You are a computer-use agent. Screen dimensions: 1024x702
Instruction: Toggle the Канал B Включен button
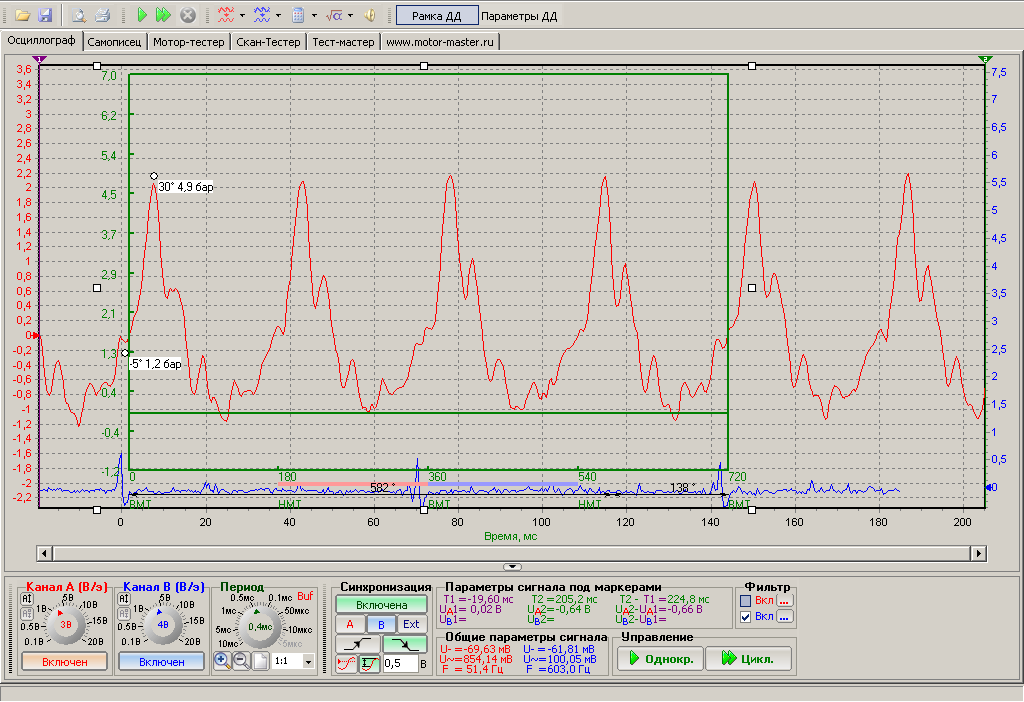pyautogui.click(x=161, y=662)
